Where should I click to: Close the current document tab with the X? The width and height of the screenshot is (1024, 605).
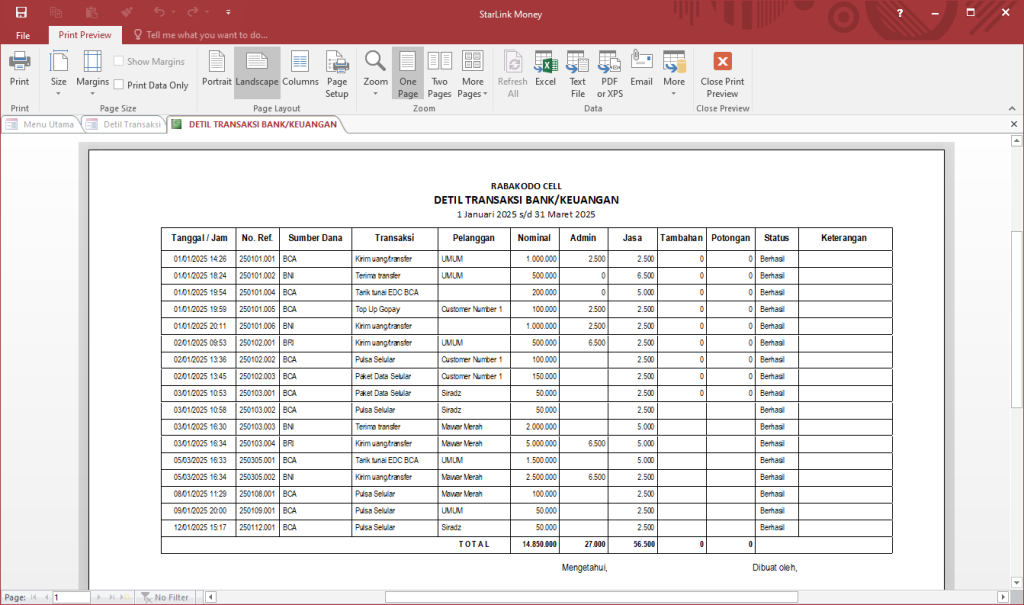coord(1014,124)
